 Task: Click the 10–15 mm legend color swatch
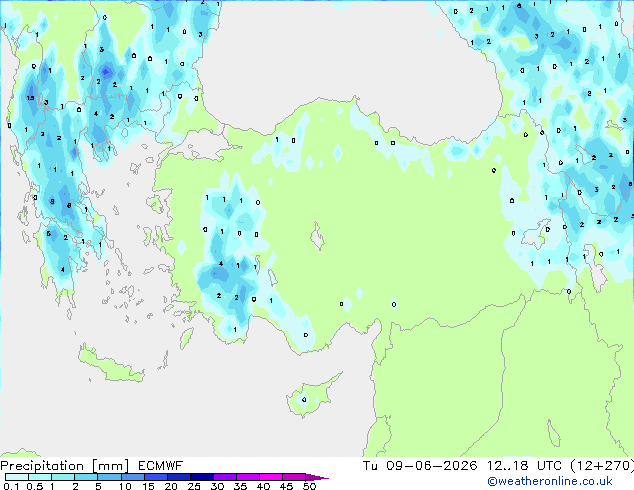tap(132, 477)
